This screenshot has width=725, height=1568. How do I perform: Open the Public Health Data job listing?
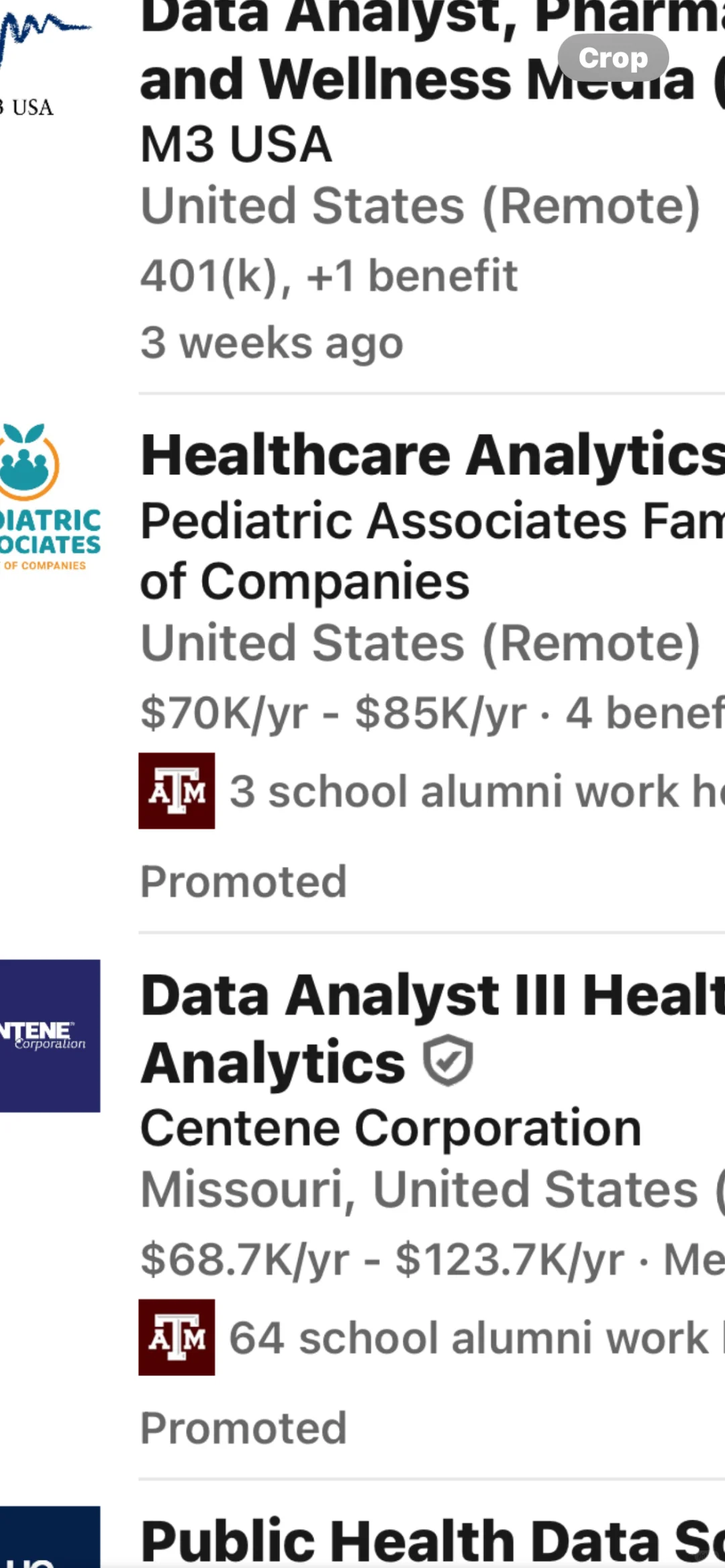click(x=432, y=1541)
